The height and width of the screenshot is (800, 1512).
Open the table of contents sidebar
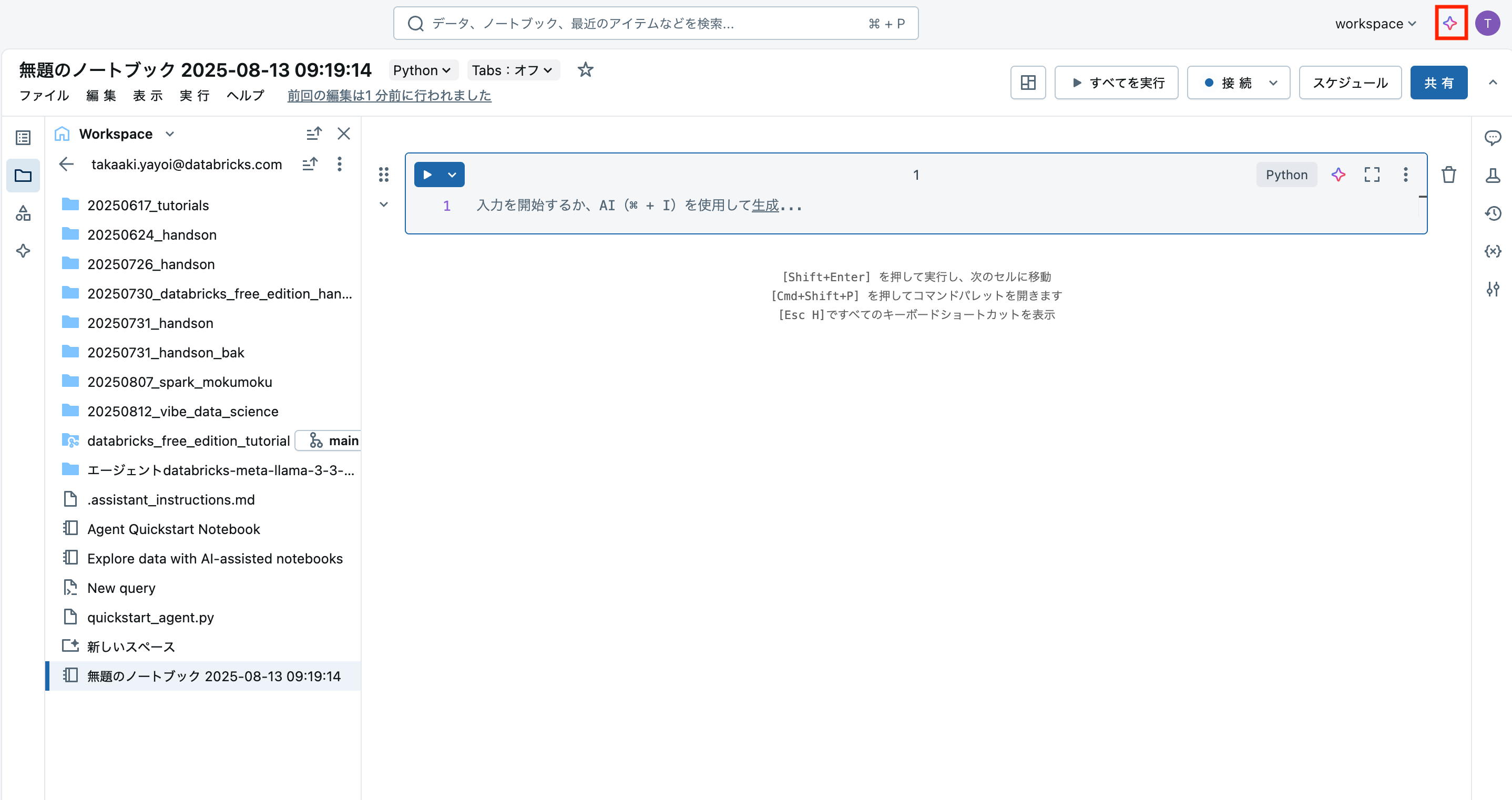(x=23, y=137)
